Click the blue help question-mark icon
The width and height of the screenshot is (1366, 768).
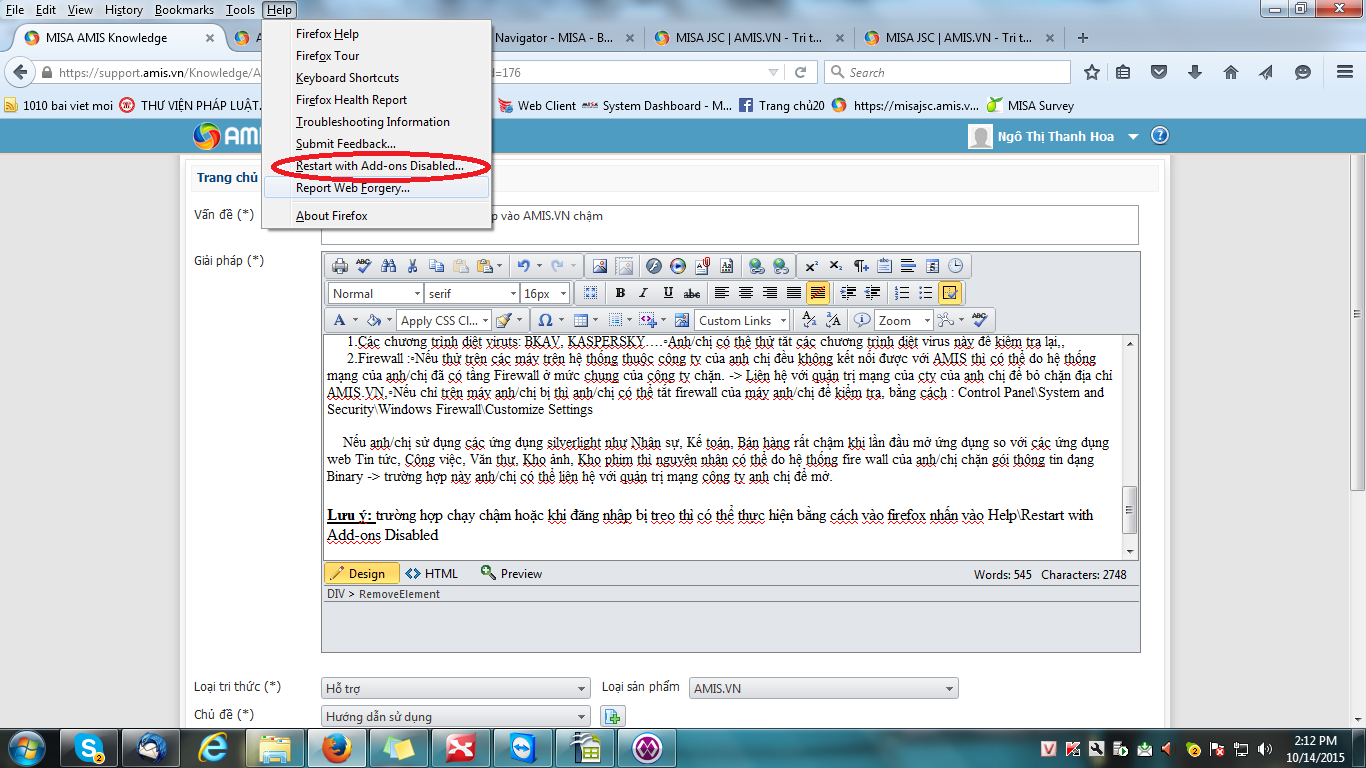(1159, 136)
